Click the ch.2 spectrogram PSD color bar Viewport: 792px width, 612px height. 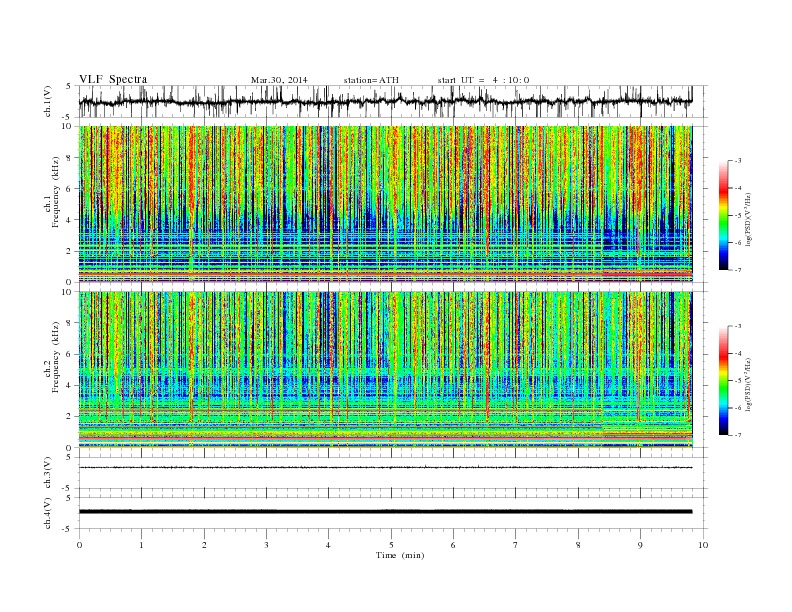(723, 380)
